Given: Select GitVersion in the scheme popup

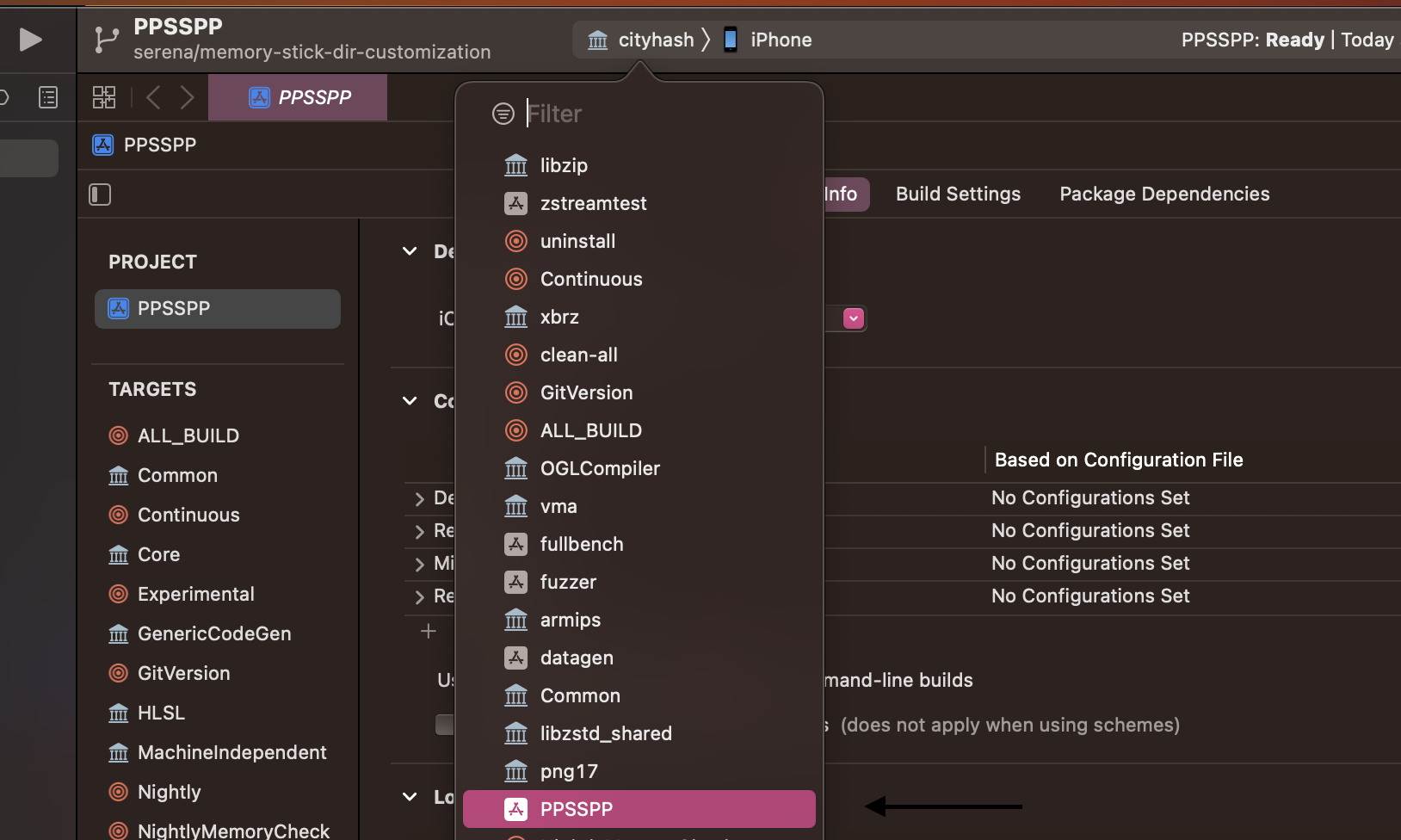Looking at the screenshot, I should (639, 392).
